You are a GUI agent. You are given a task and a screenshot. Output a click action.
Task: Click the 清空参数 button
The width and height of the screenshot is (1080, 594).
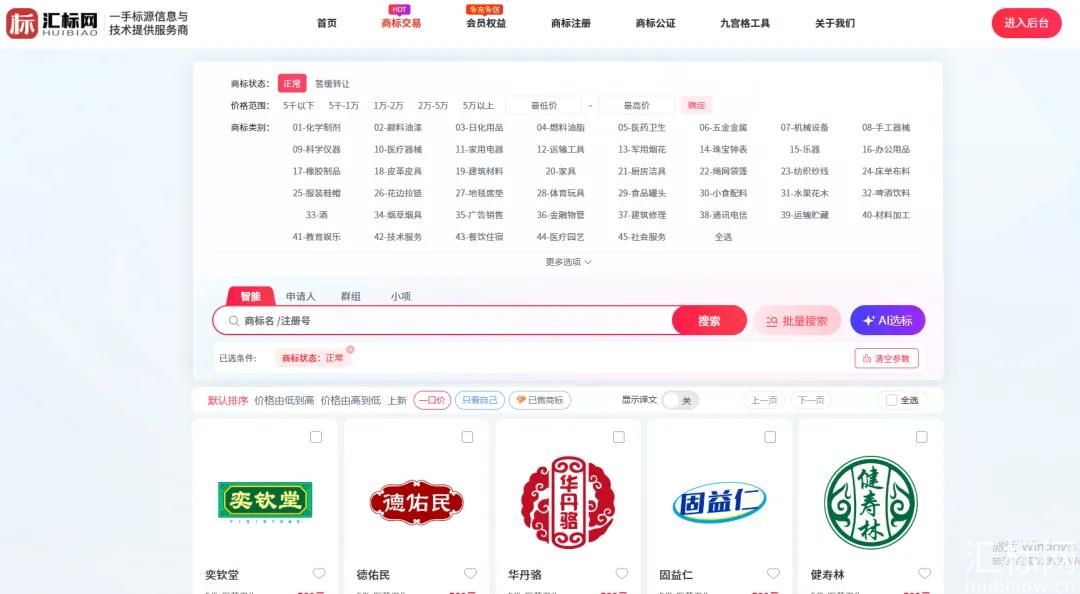(x=886, y=358)
